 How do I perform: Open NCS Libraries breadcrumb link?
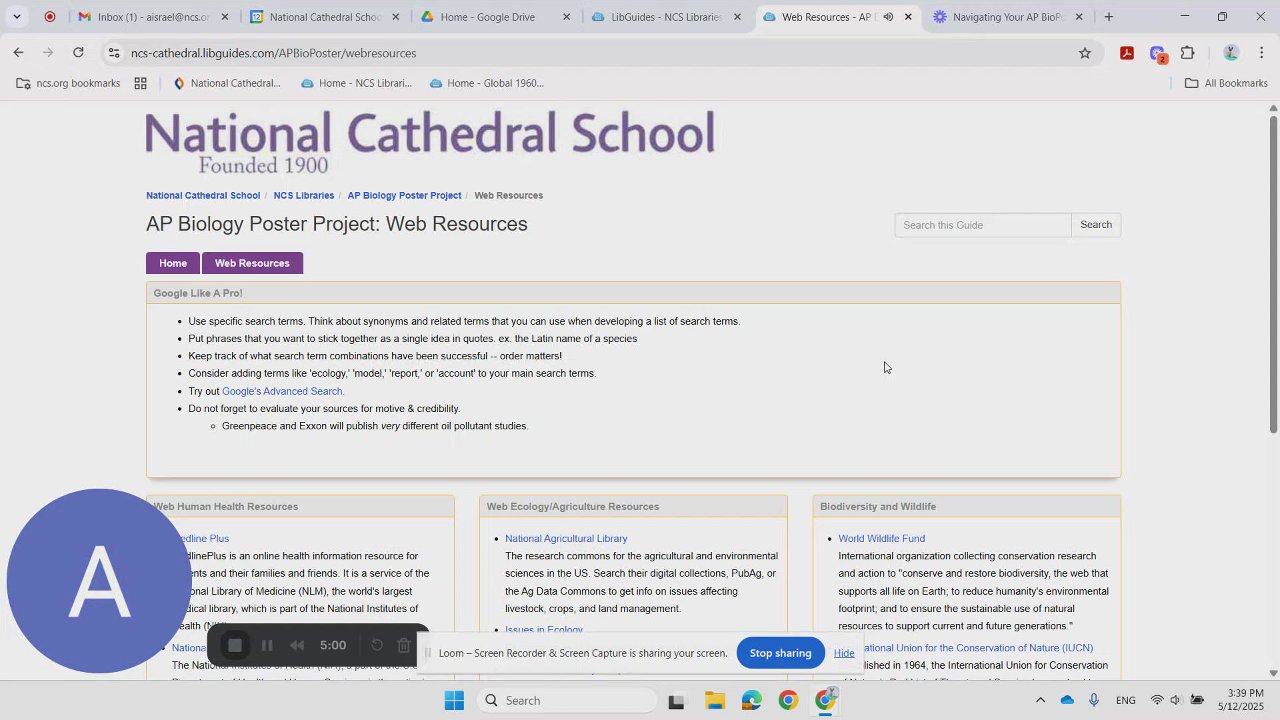(304, 196)
